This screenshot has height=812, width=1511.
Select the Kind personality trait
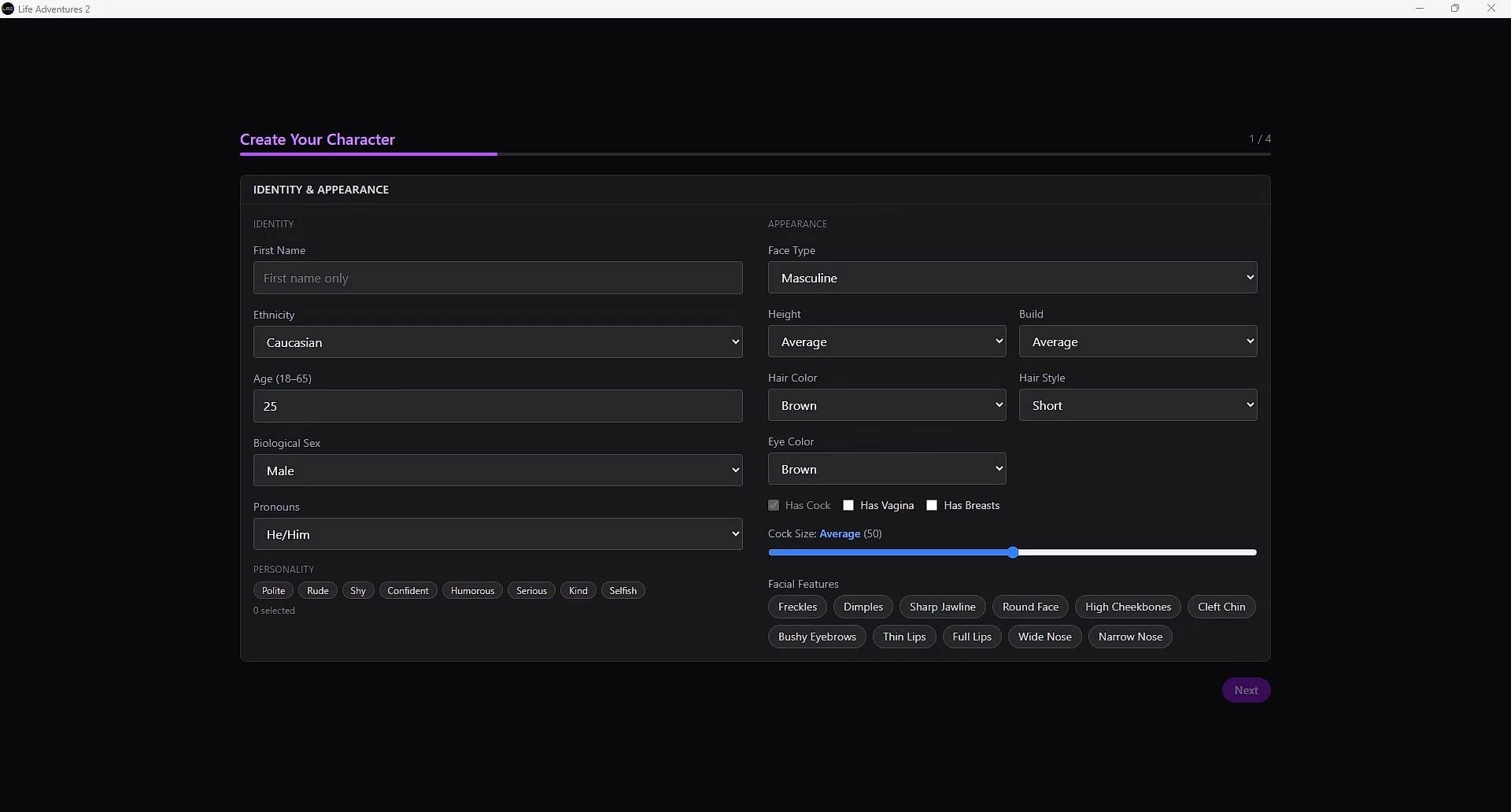pos(578,591)
